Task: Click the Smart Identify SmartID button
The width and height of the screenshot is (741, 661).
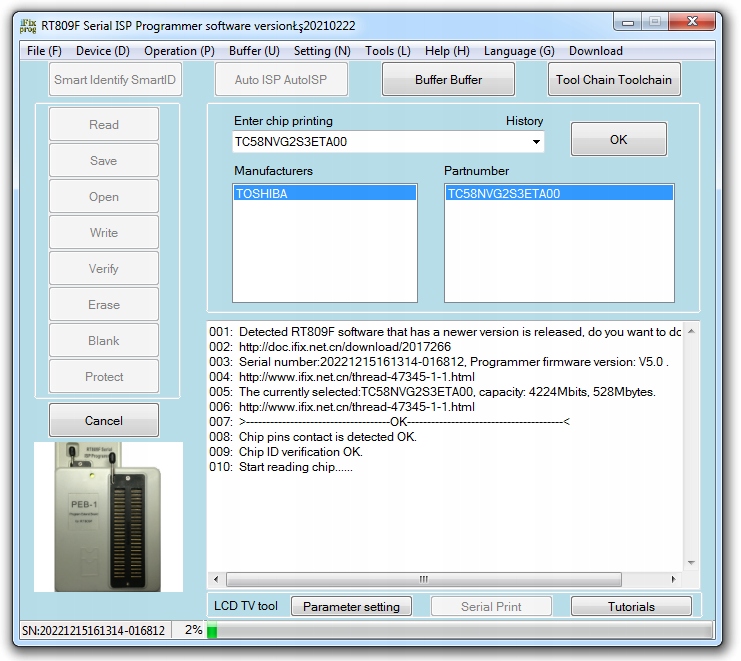Action: 115,79
